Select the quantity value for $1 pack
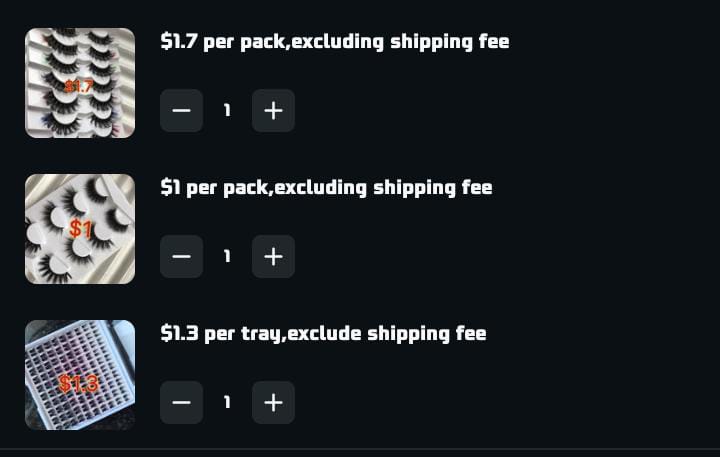The height and width of the screenshot is (457, 720). 227,256
